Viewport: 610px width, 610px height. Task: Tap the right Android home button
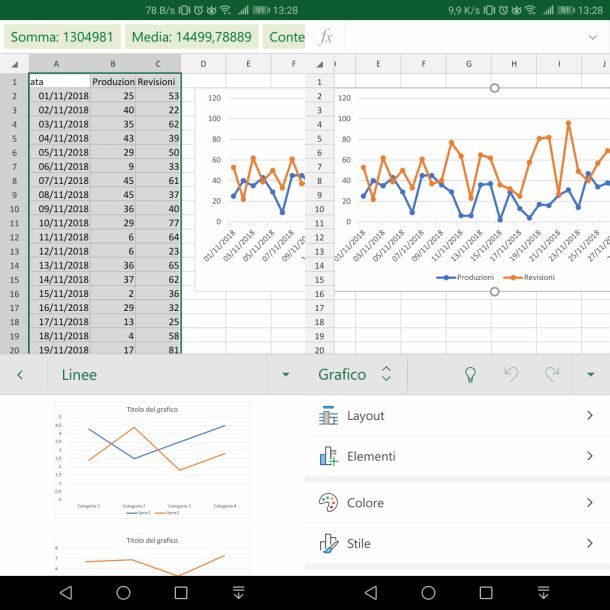428,592
